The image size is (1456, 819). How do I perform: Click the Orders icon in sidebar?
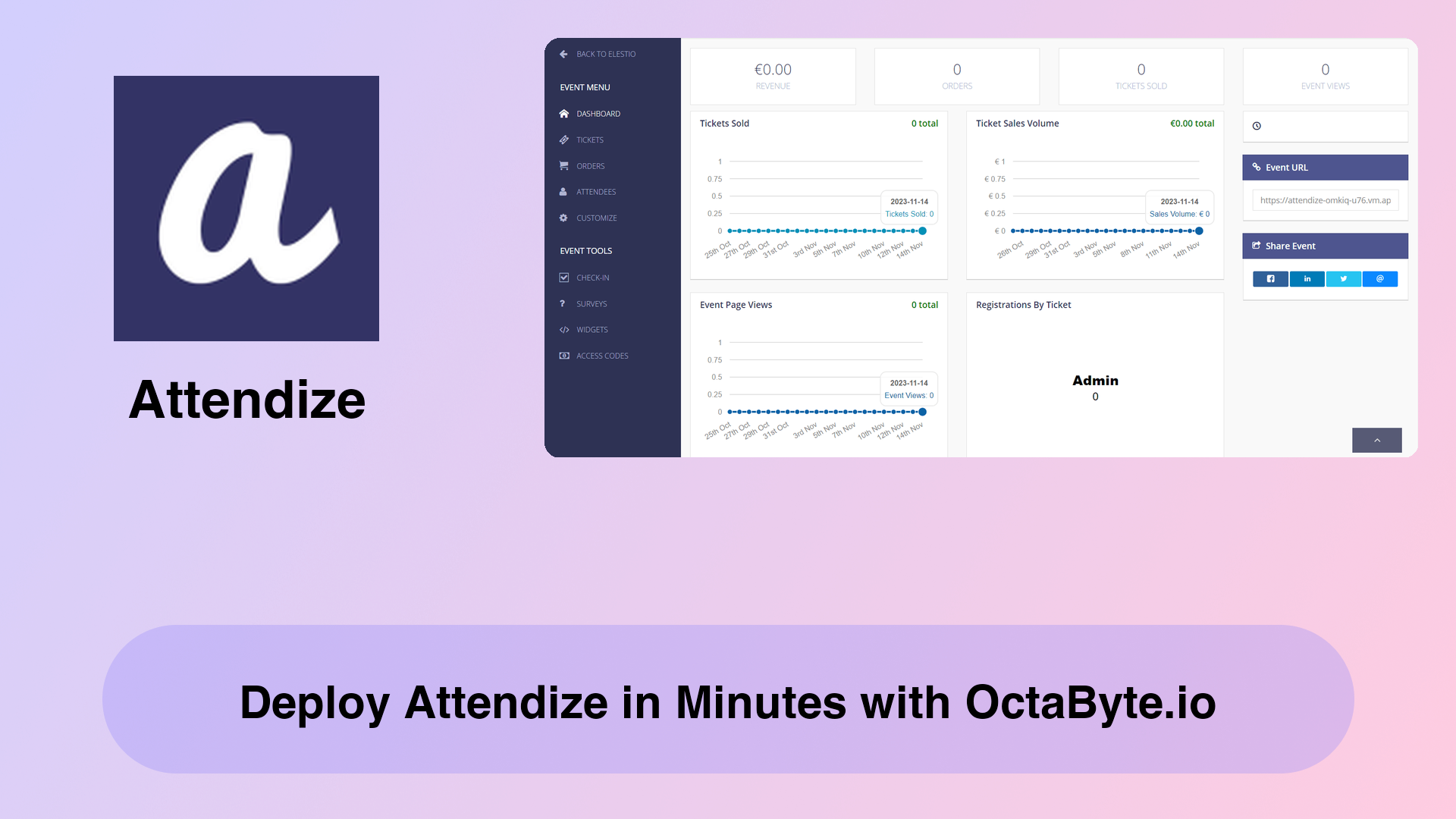[x=564, y=165]
